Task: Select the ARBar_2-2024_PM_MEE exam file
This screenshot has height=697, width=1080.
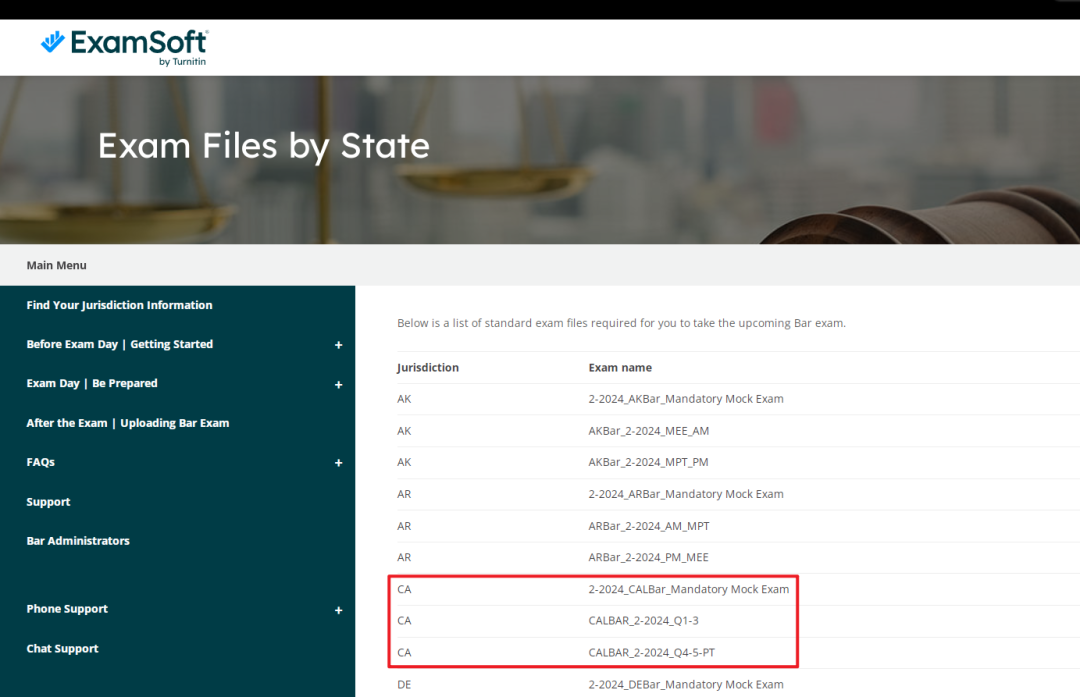Action: pyautogui.click(x=648, y=557)
